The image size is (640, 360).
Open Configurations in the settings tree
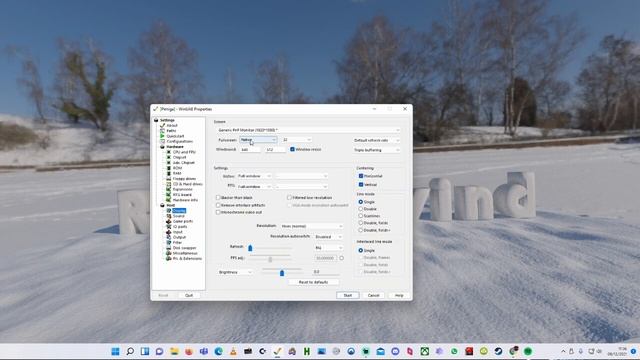[180, 141]
